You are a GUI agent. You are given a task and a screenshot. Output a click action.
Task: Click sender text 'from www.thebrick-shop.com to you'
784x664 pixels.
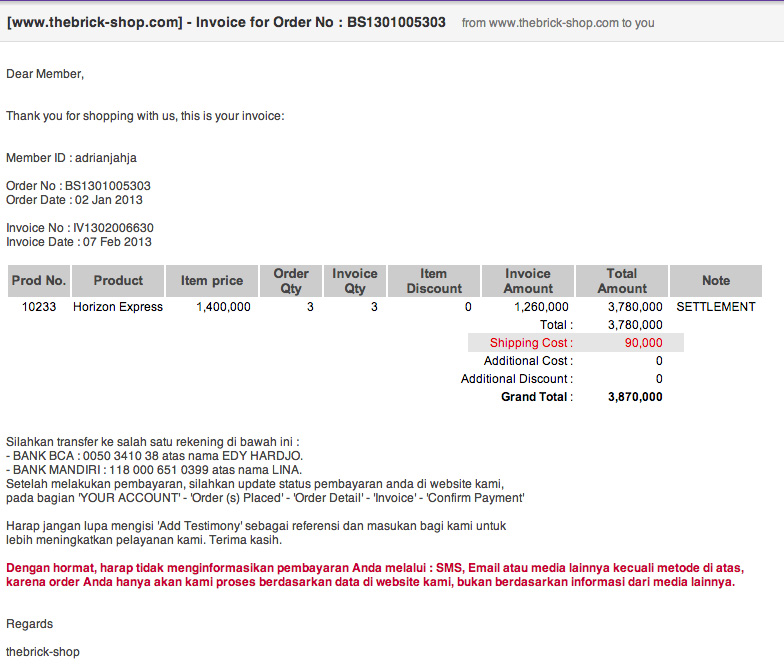558,23
